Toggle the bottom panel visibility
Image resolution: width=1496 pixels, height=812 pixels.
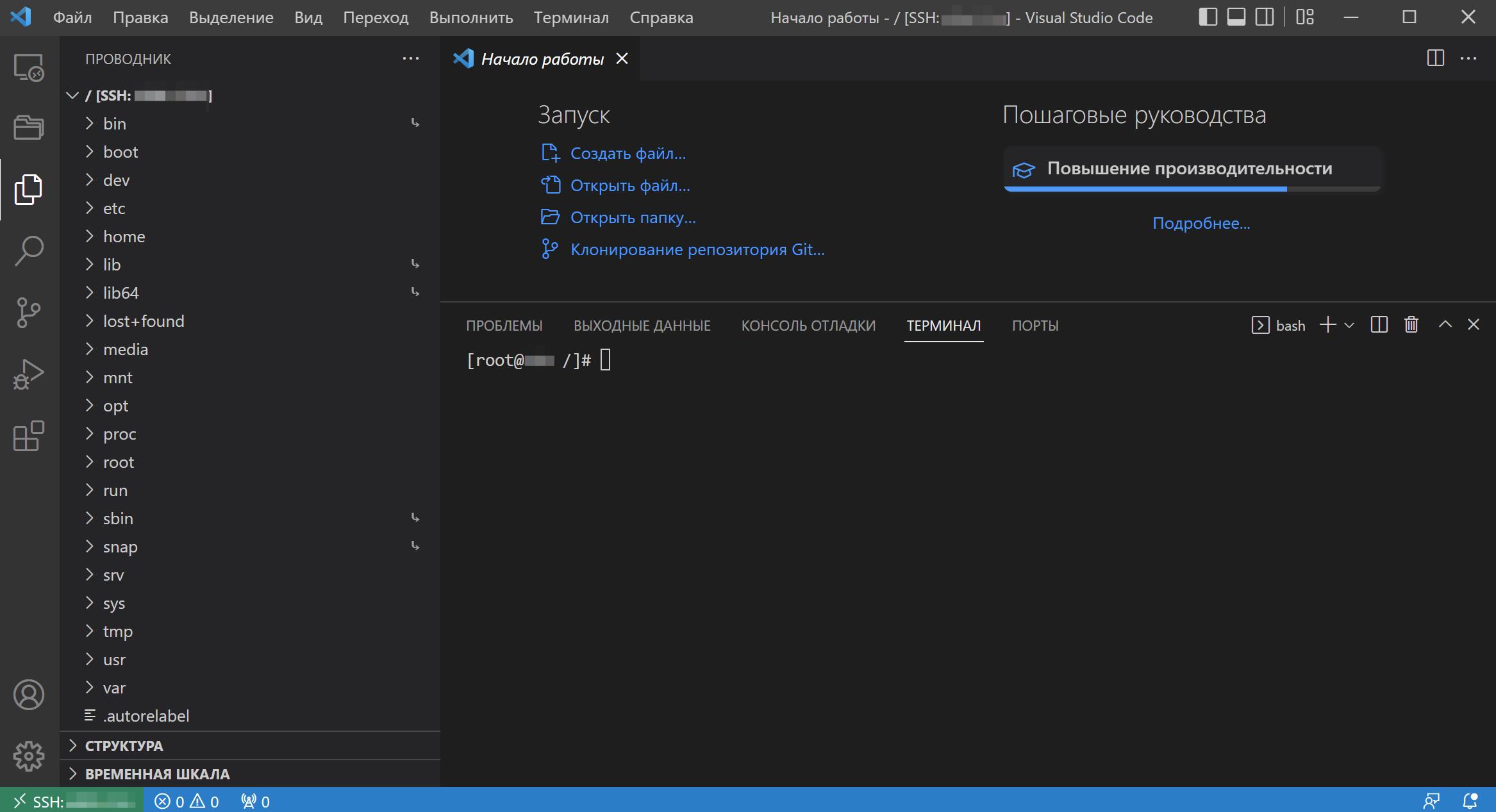[x=1236, y=17]
